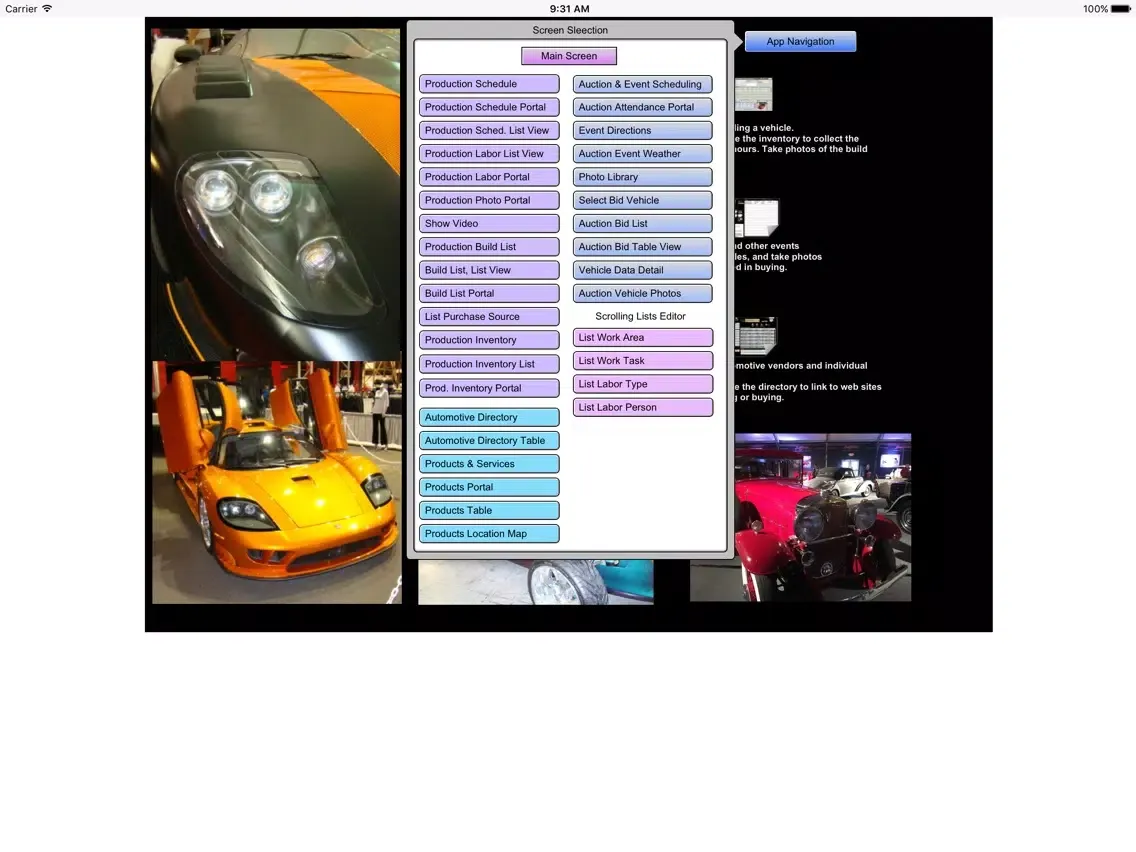Open Auction & Event Scheduling

click(x=643, y=84)
